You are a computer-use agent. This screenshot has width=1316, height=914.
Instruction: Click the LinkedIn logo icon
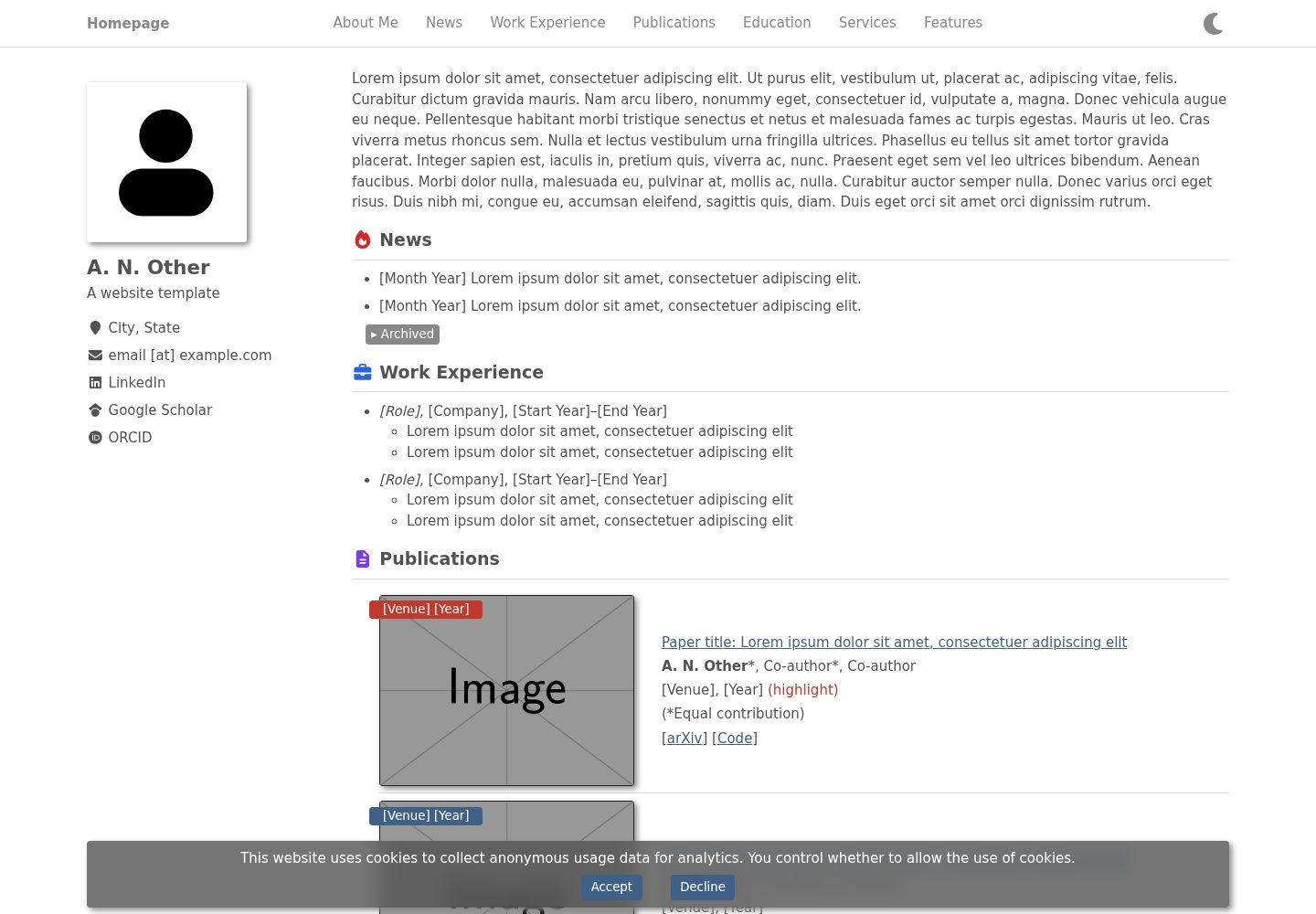click(95, 383)
